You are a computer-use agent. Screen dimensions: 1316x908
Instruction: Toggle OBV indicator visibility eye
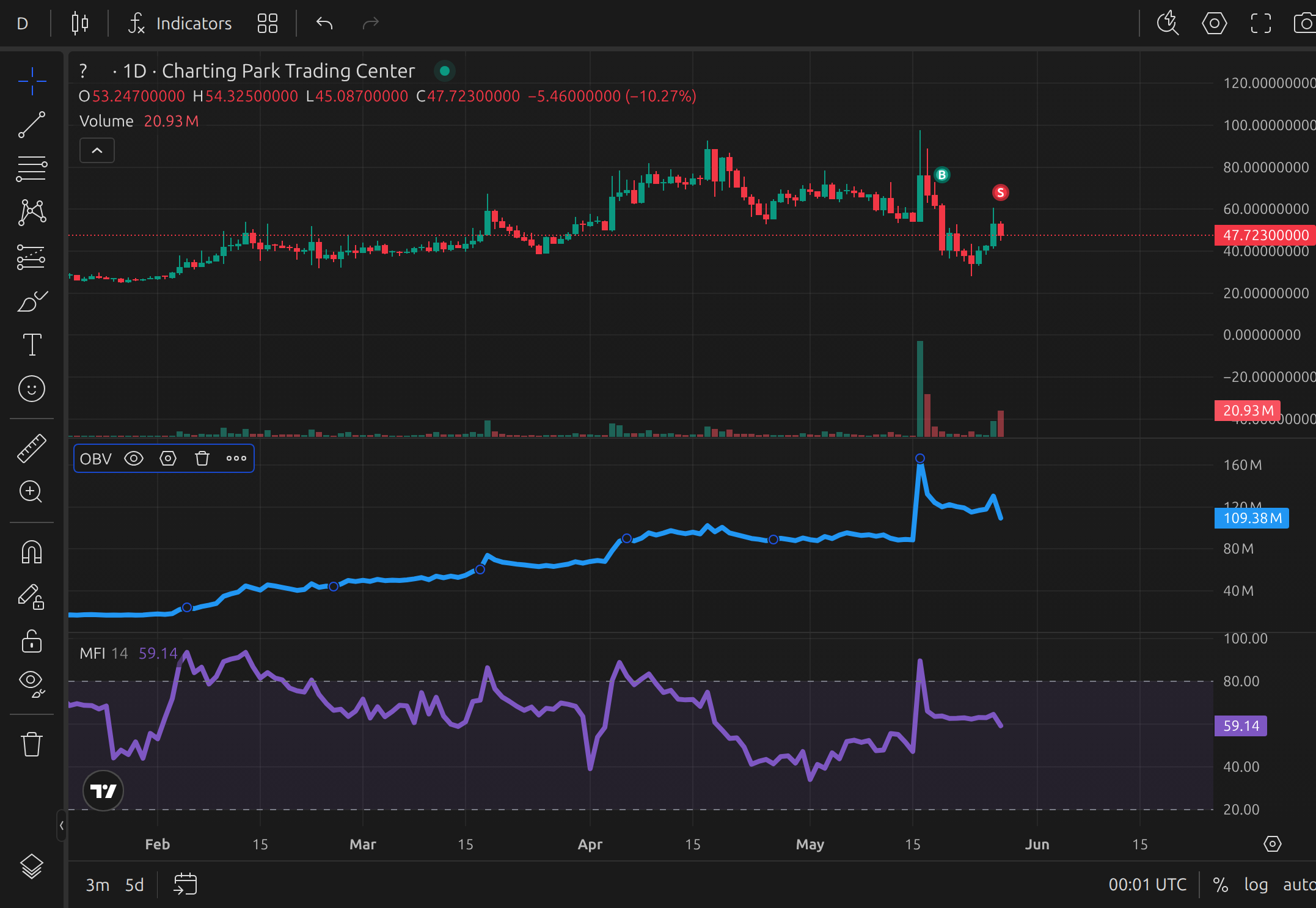pos(134,459)
